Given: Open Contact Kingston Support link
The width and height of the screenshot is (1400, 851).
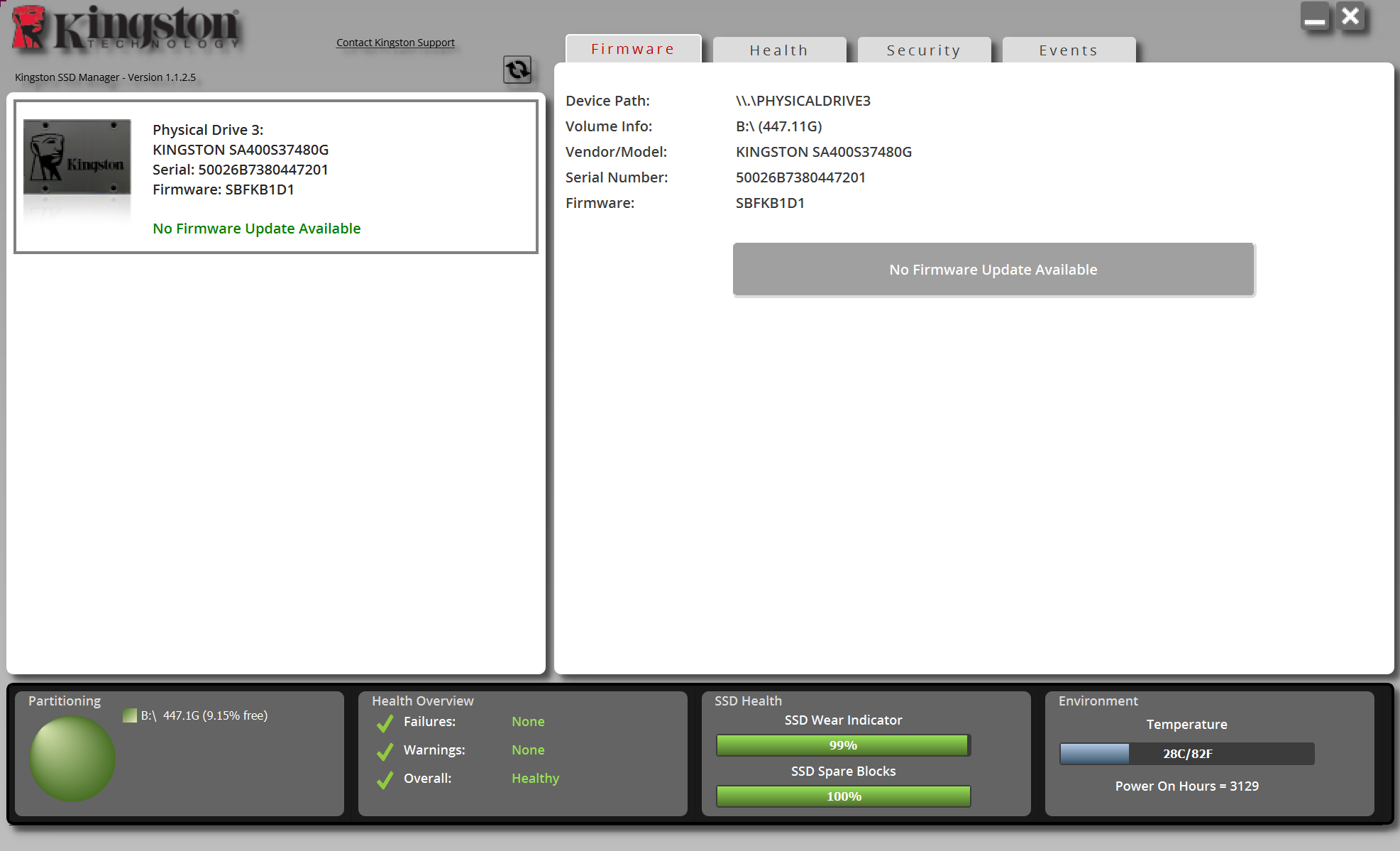Looking at the screenshot, I should 395,43.
